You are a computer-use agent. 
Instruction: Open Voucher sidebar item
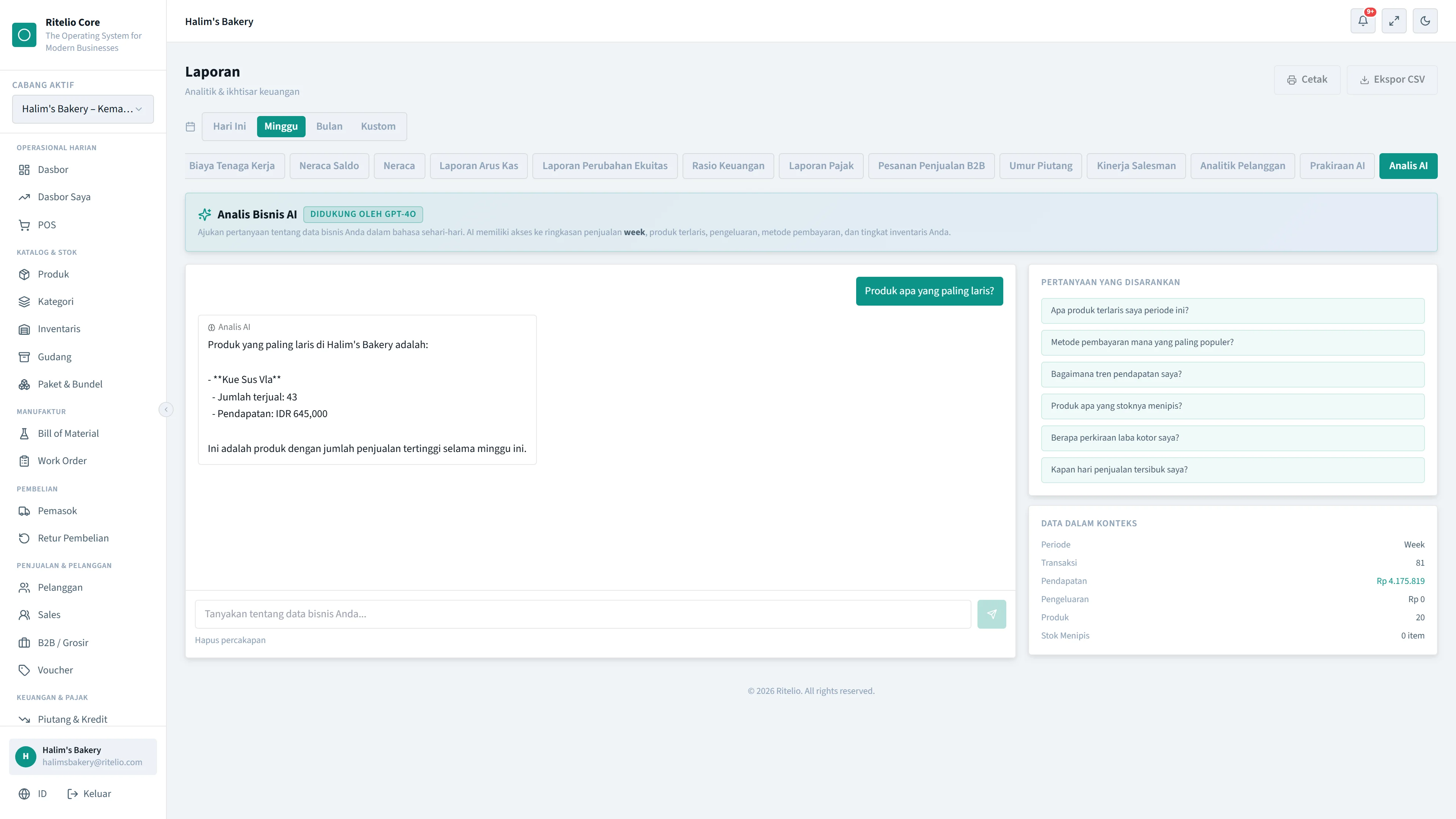click(x=83, y=670)
